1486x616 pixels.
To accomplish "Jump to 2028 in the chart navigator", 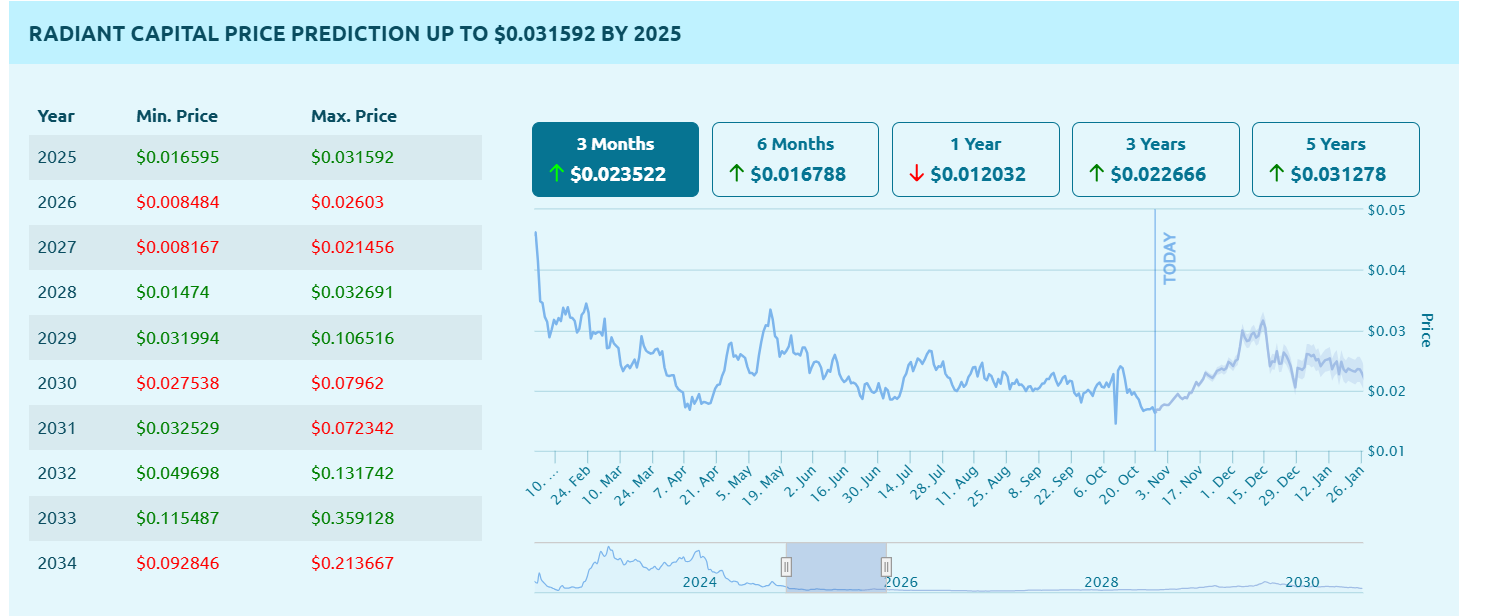I will [x=1101, y=582].
